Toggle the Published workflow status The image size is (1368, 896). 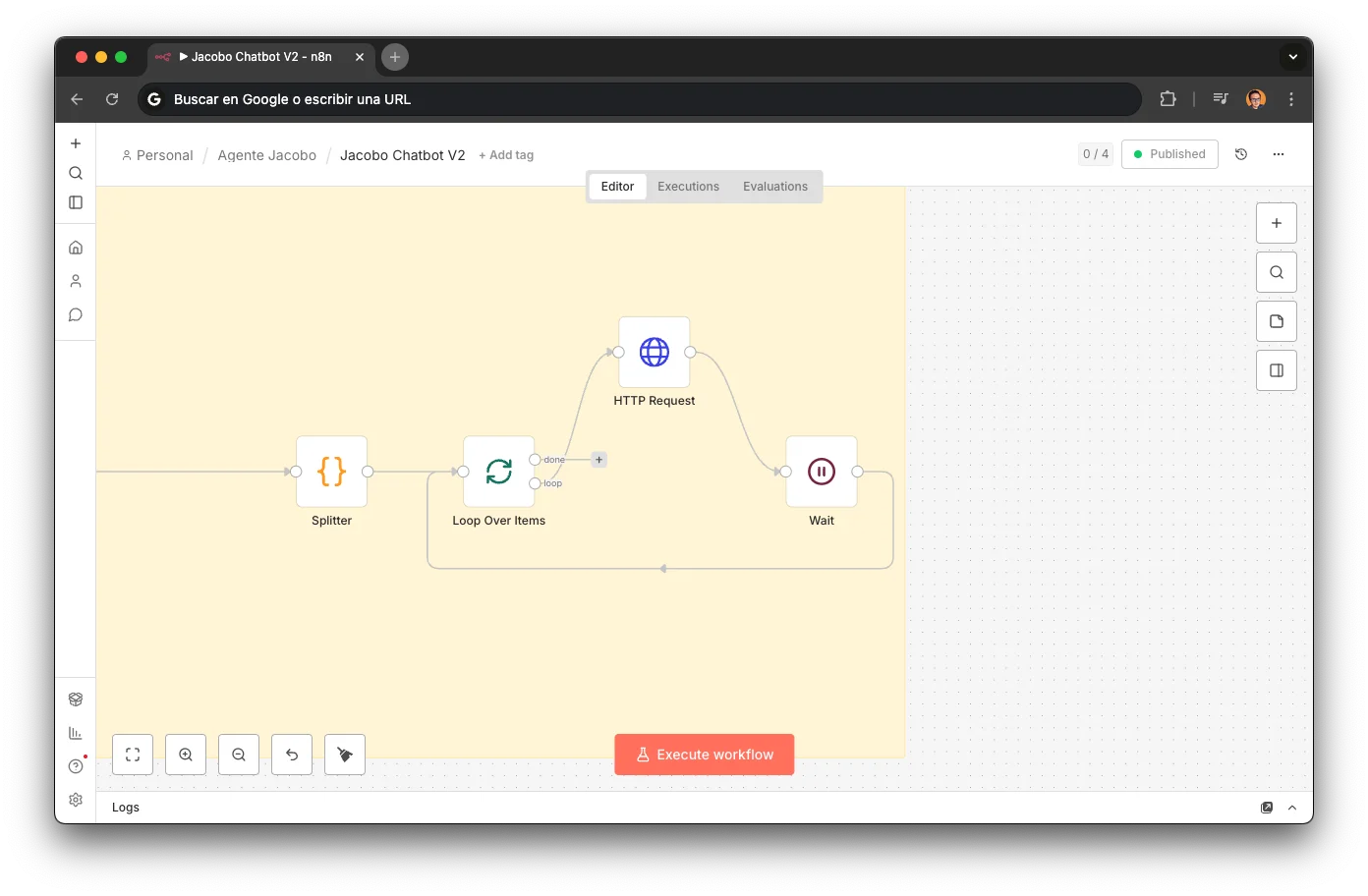coord(1169,153)
